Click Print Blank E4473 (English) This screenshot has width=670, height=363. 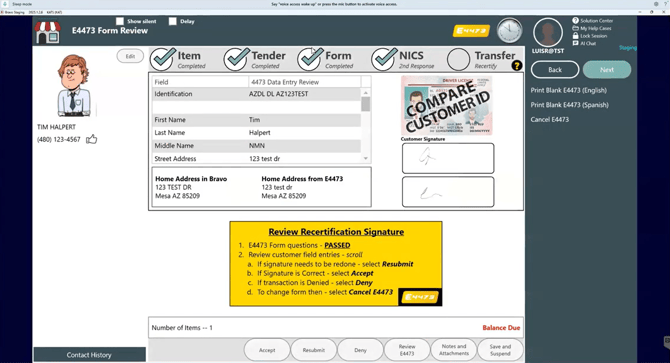pyautogui.click(x=568, y=90)
